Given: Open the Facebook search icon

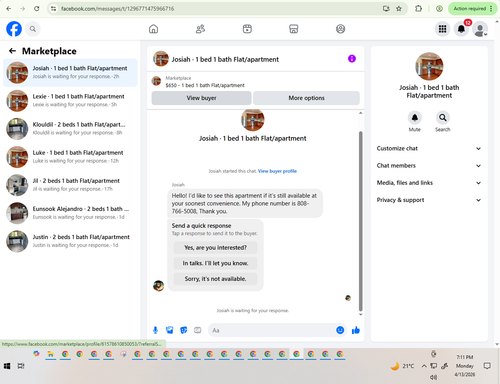Looking at the screenshot, I should [x=33, y=29].
